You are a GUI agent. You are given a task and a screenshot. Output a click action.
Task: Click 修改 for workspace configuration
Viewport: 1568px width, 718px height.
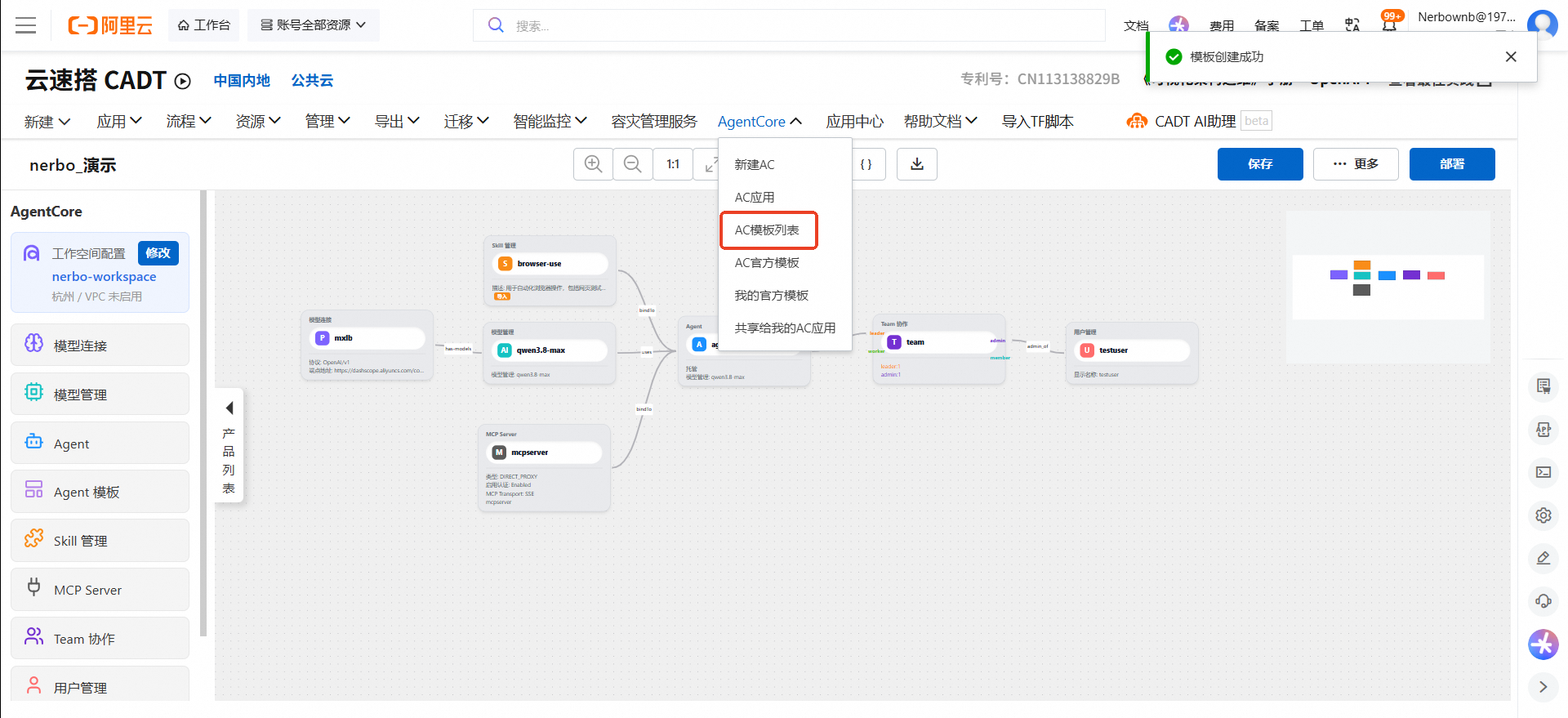pos(158,253)
